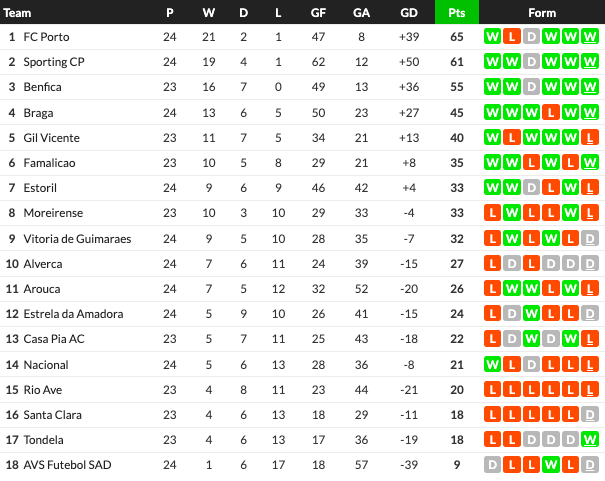Select the draw badge in Sporting CP's form
Image resolution: width=605 pixels, height=481 pixels.
[531, 62]
